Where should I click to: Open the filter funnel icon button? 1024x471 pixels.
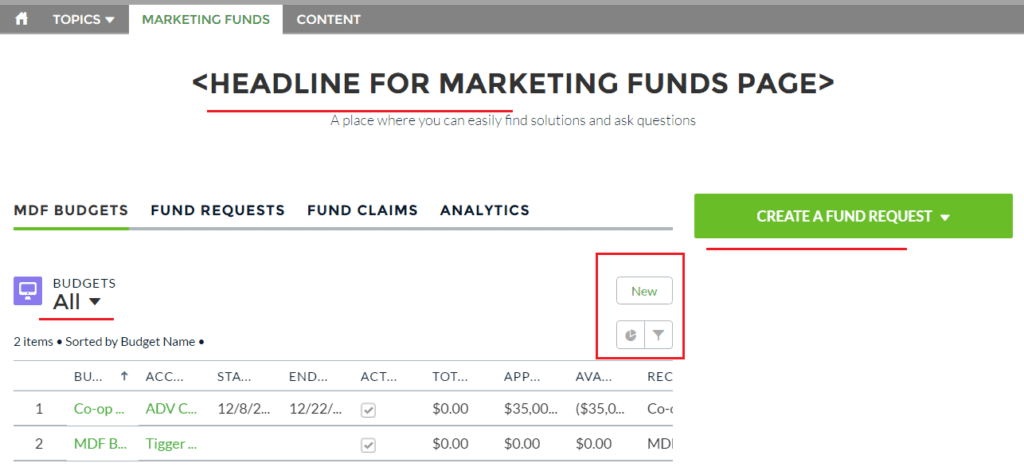coord(658,335)
